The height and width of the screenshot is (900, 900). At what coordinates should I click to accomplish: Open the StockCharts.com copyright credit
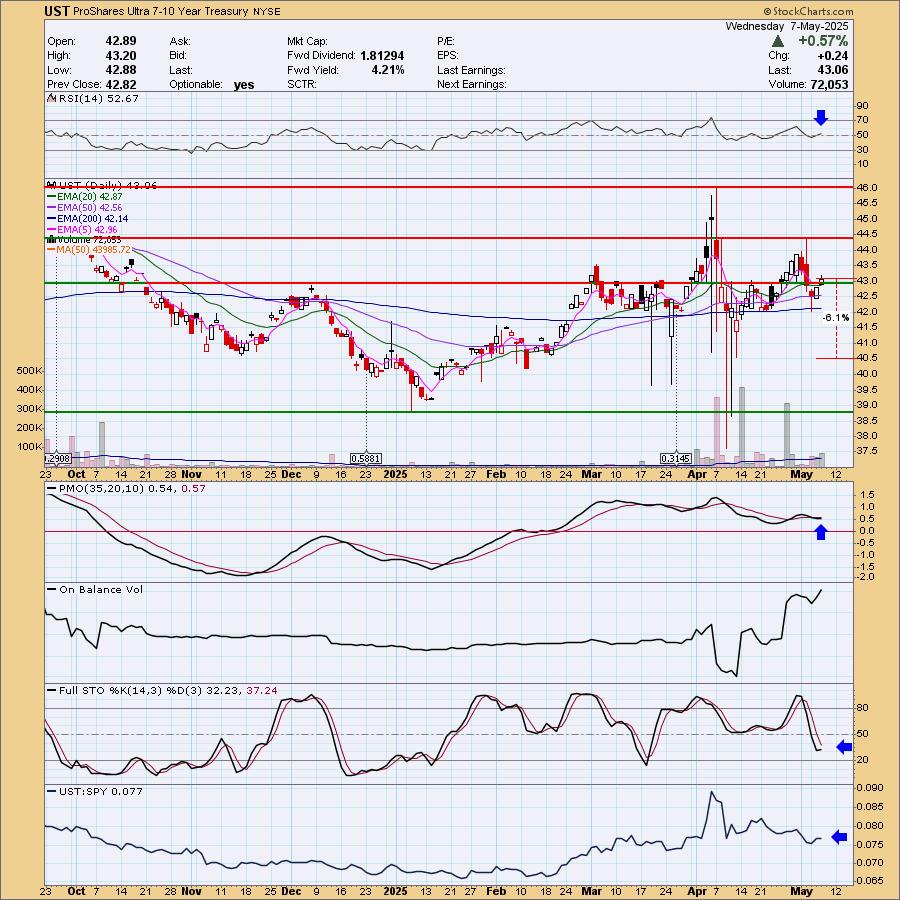coord(808,11)
